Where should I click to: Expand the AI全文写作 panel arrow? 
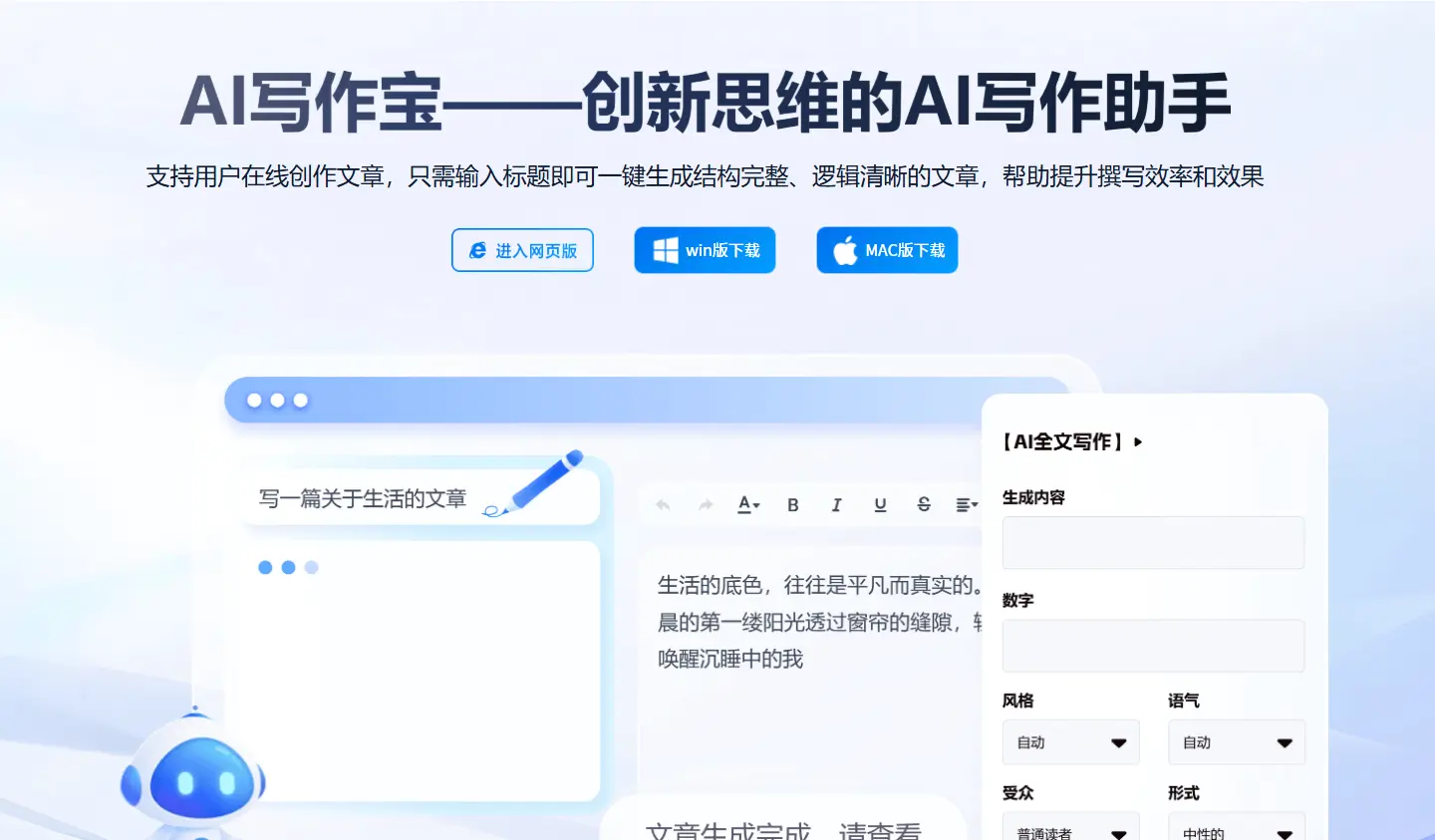(1137, 441)
